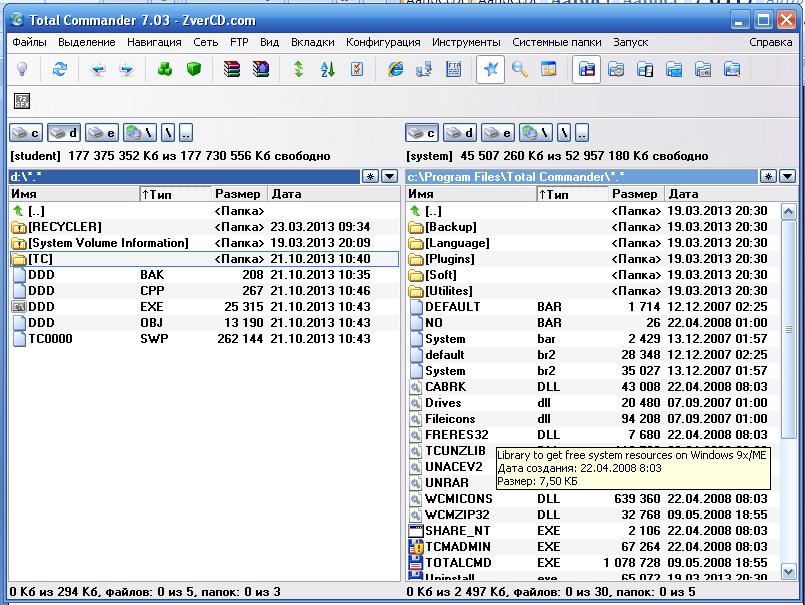
Task: Refresh the panel with reread icon
Action: [x=60, y=69]
